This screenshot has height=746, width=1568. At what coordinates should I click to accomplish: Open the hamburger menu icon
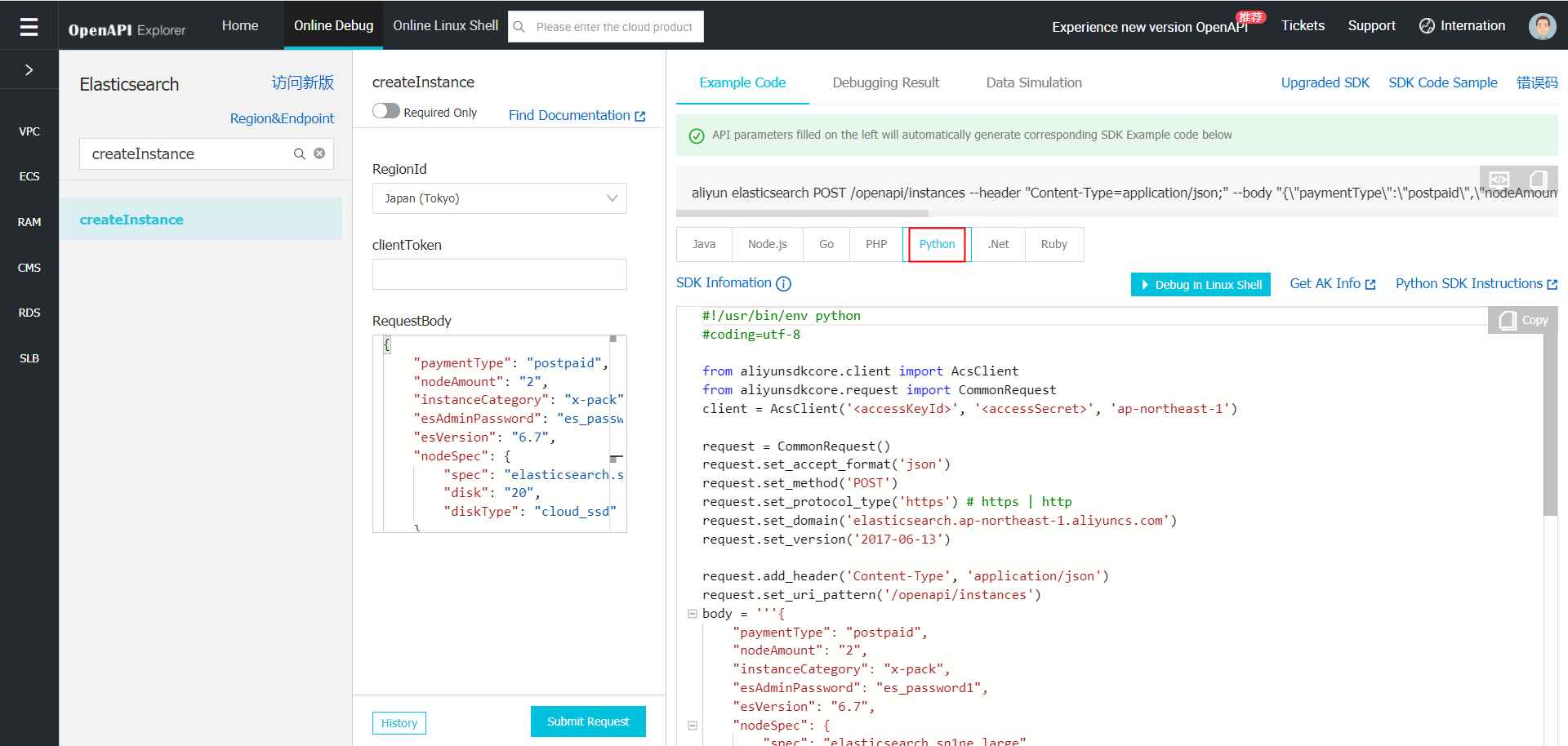pyautogui.click(x=29, y=27)
